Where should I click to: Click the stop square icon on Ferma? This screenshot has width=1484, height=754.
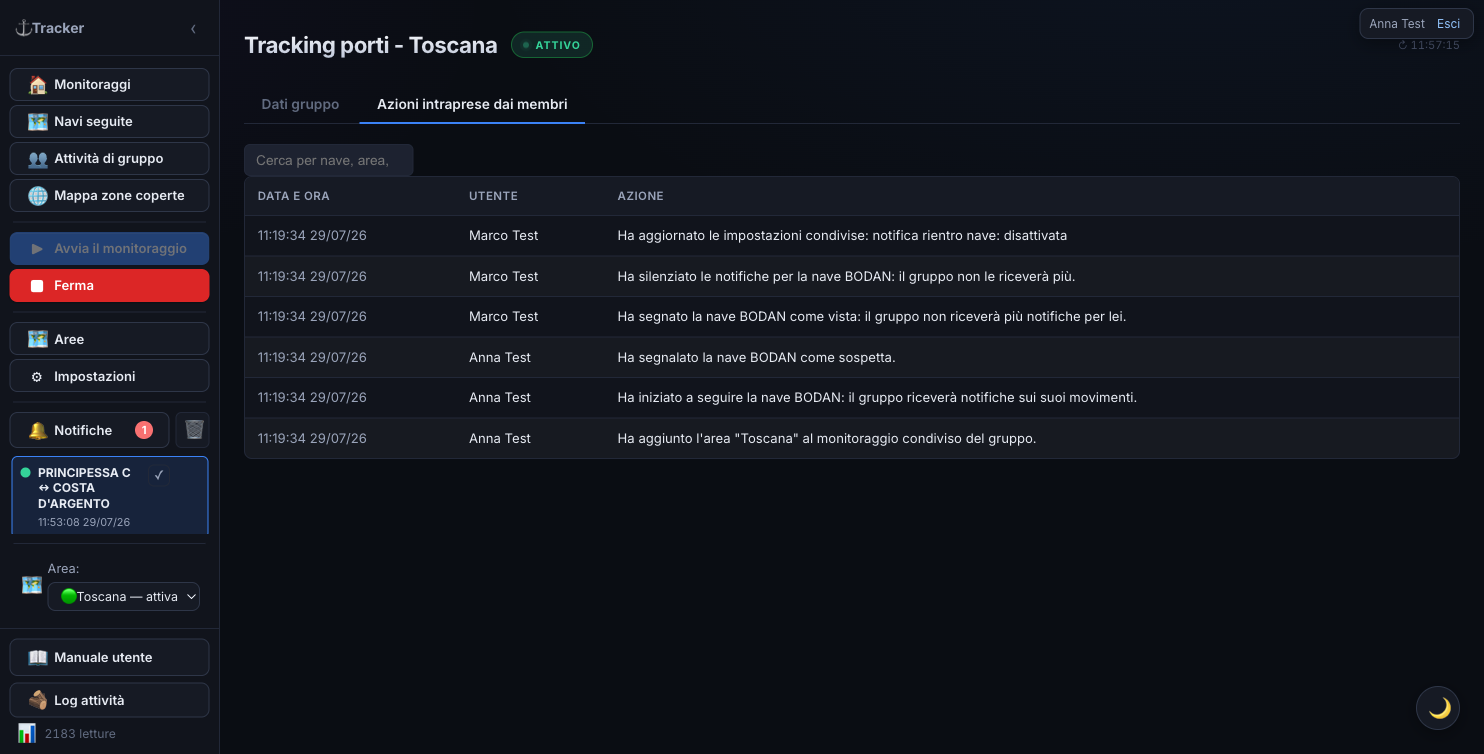[x=37, y=286]
